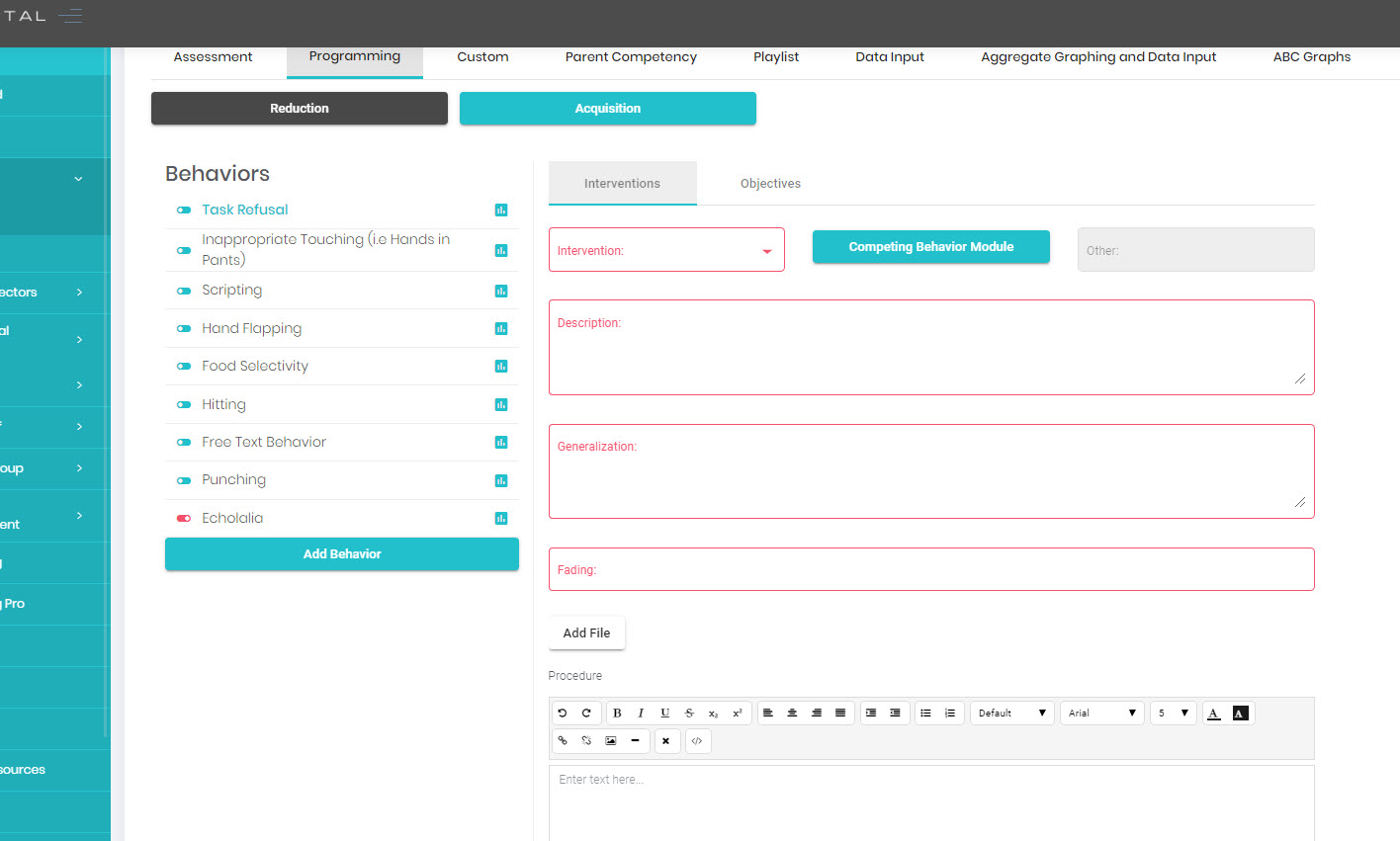The width and height of the screenshot is (1400, 841).
Task: Click the Add File button
Action: click(586, 633)
